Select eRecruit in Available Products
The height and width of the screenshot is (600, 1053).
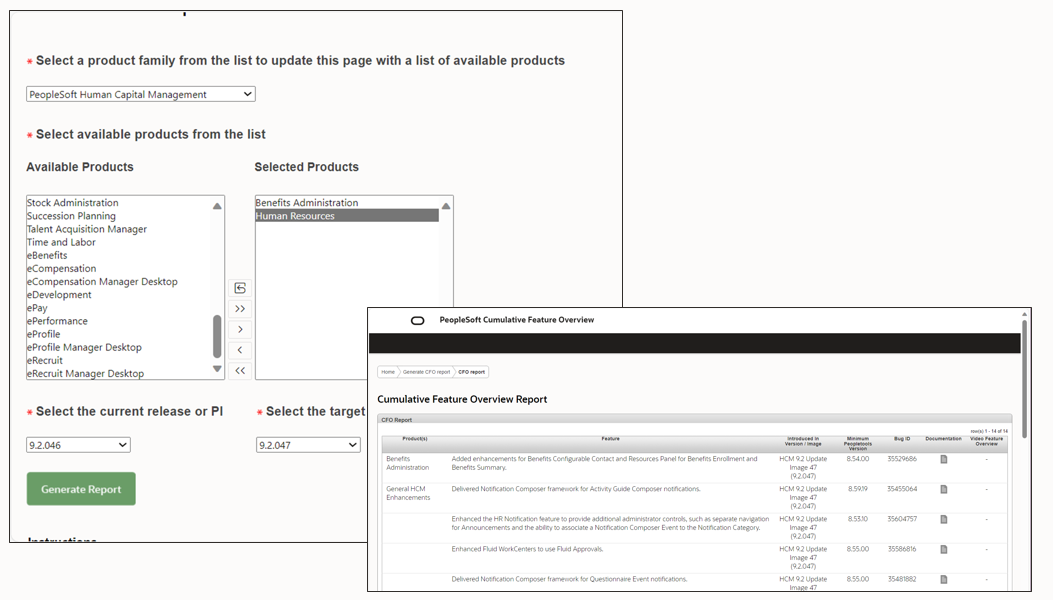coord(44,360)
